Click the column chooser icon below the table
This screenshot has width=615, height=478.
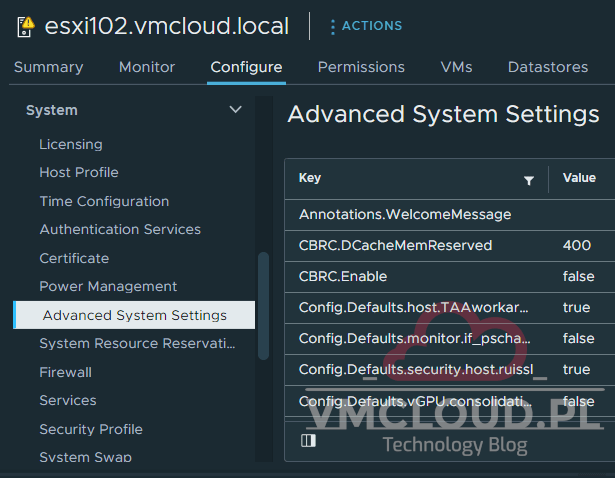coord(308,440)
